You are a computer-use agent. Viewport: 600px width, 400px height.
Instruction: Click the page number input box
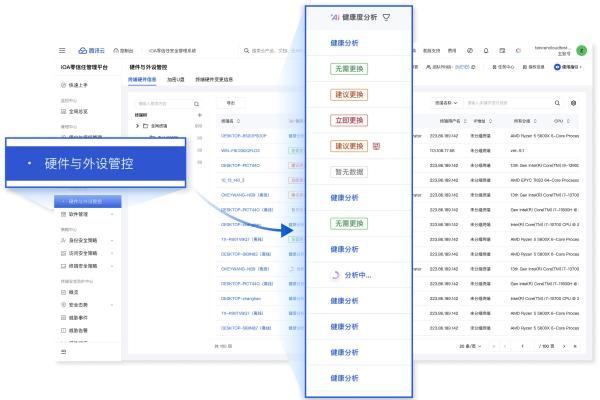pyautogui.click(x=522, y=346)
